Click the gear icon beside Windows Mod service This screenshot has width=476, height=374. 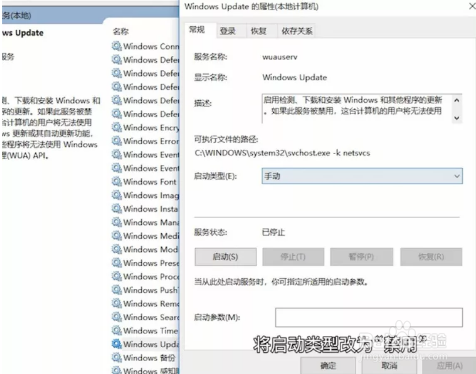tap(117, 249)
